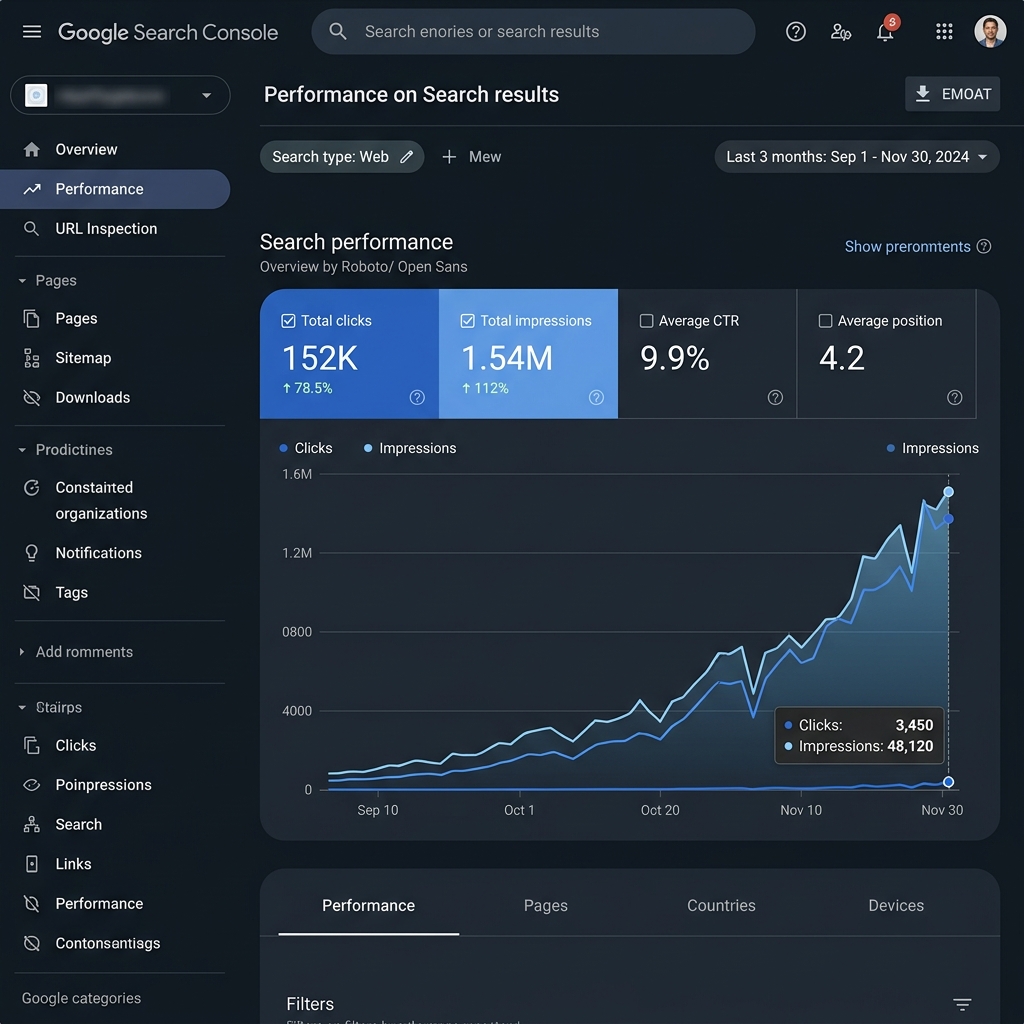Click help icon in Total clicks card
Screen dimensions: 1024x1024
coord(417,398)
